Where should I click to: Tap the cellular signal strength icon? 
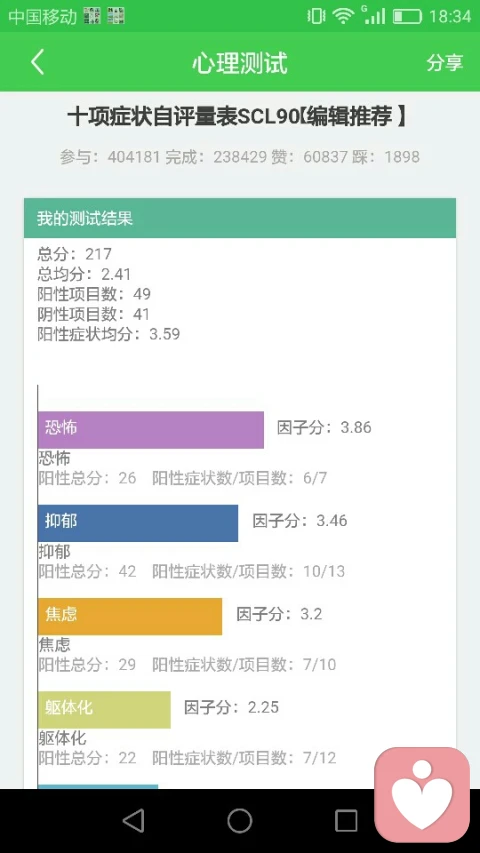373,15
